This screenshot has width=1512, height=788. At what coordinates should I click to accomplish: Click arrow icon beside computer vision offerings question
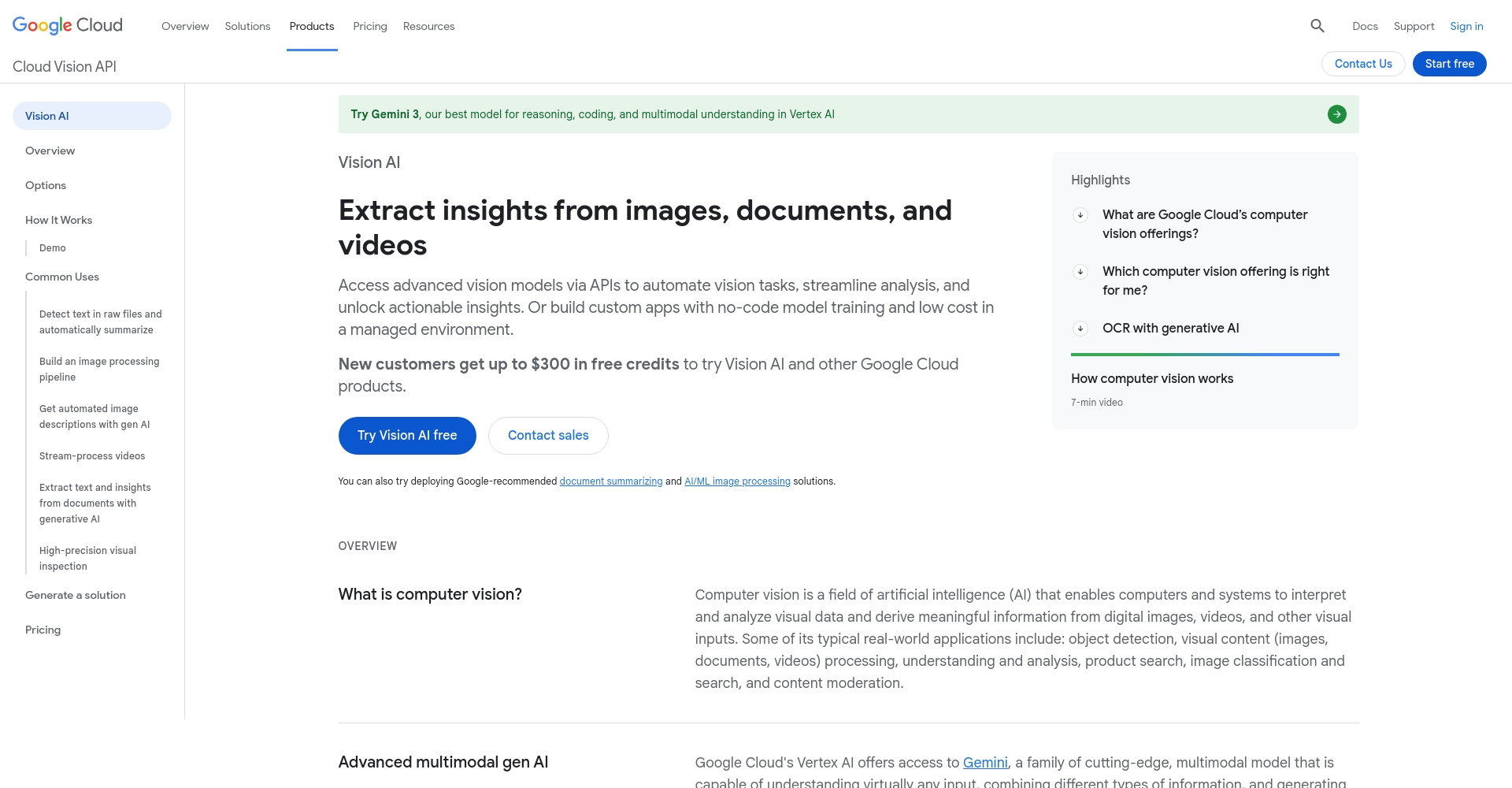click(1080, 215)
